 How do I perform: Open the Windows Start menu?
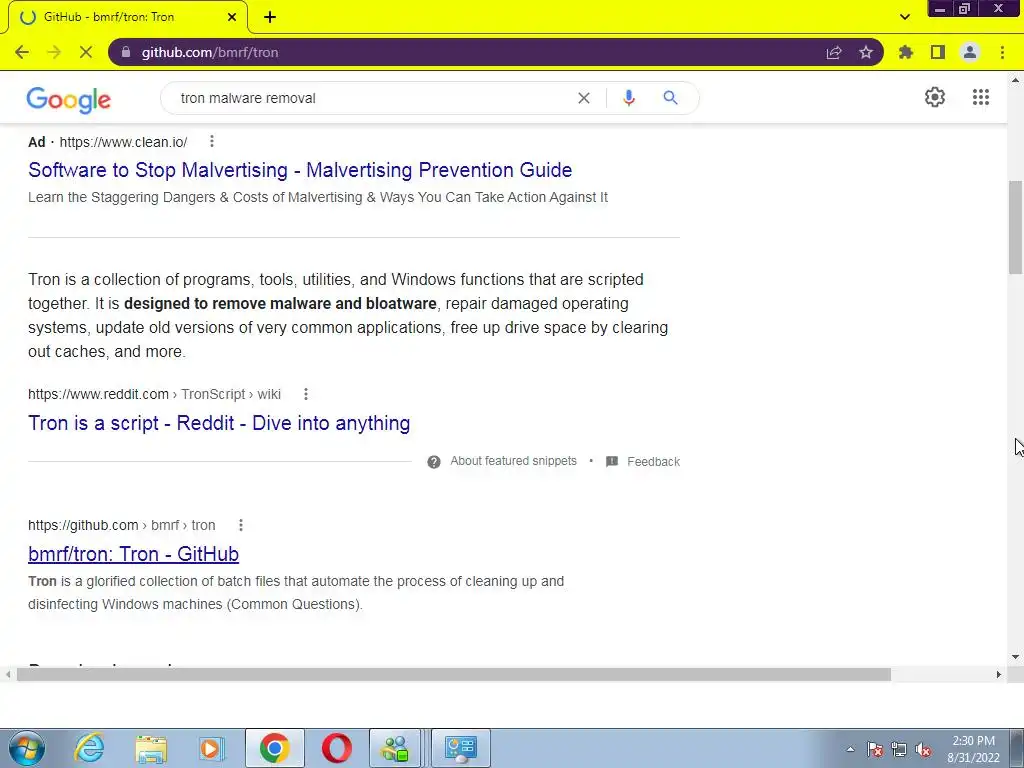coord(27,748)
